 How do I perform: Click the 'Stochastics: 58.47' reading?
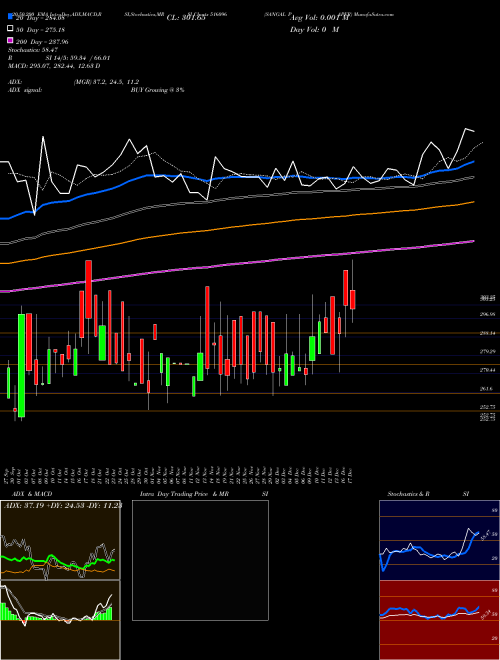click(x=32, y=50)
